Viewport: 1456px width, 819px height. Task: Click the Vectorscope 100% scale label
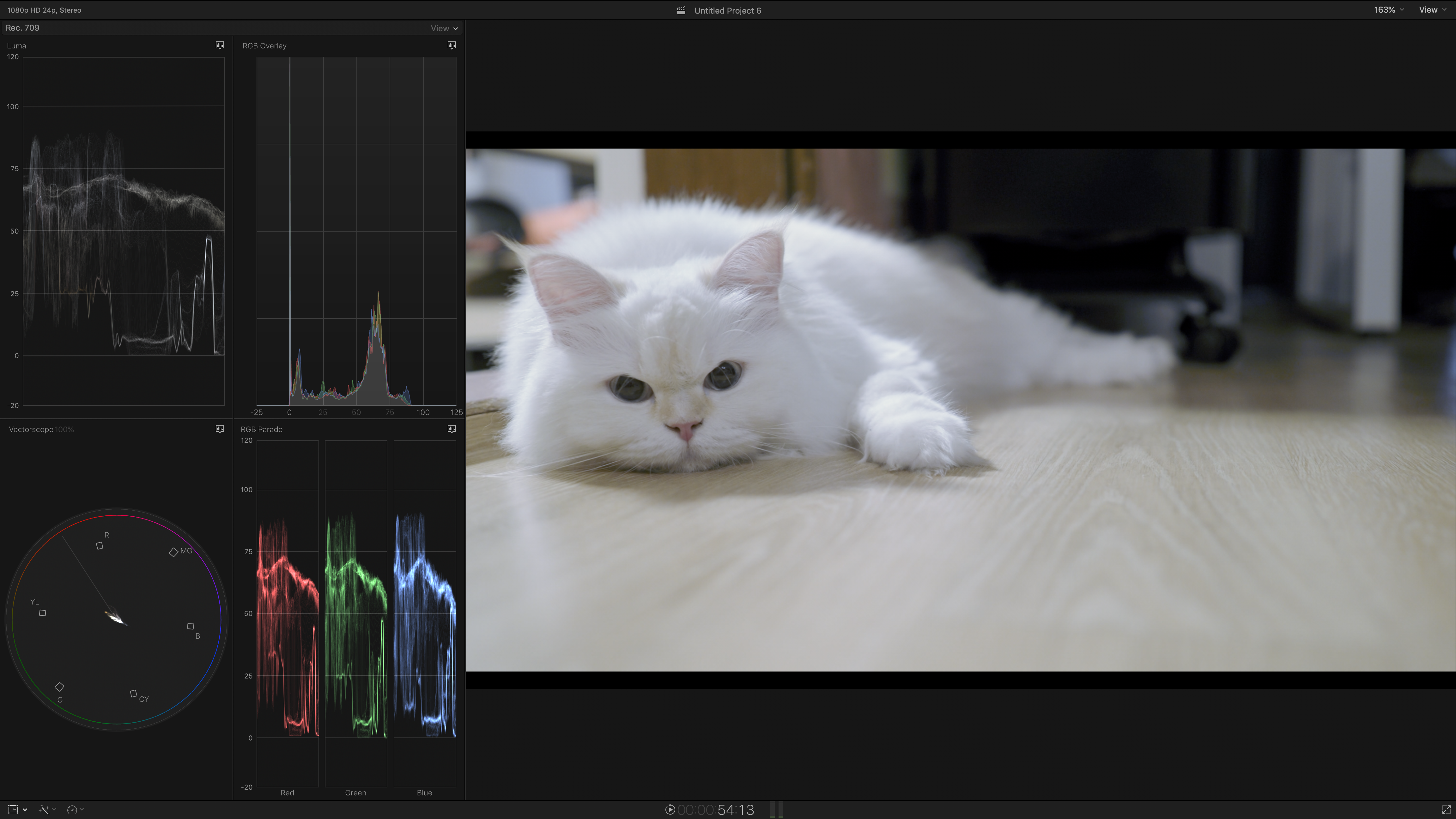click(64, 430)
